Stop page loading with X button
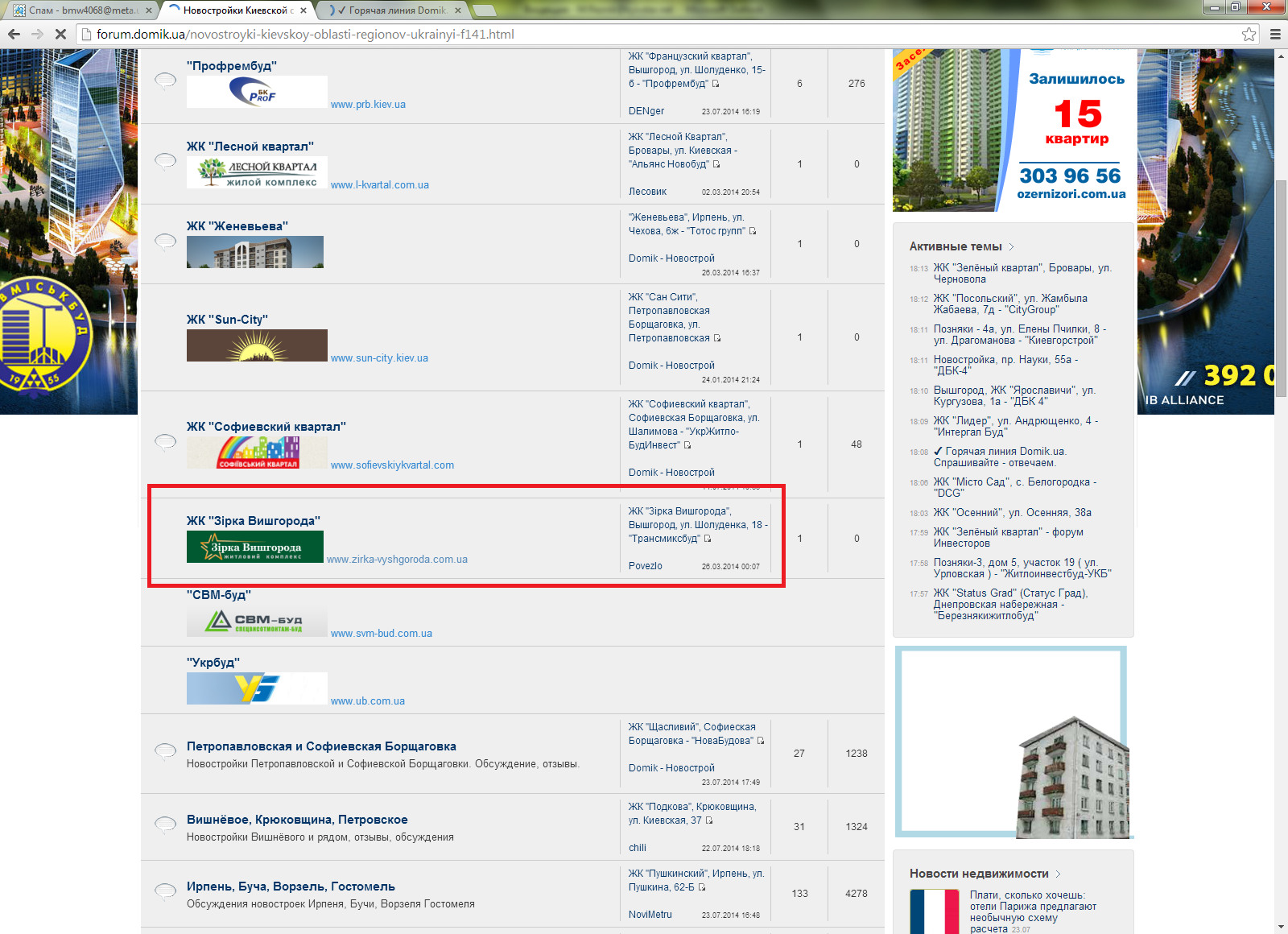Screen dimensions: 1288x934 coord(60,34)
